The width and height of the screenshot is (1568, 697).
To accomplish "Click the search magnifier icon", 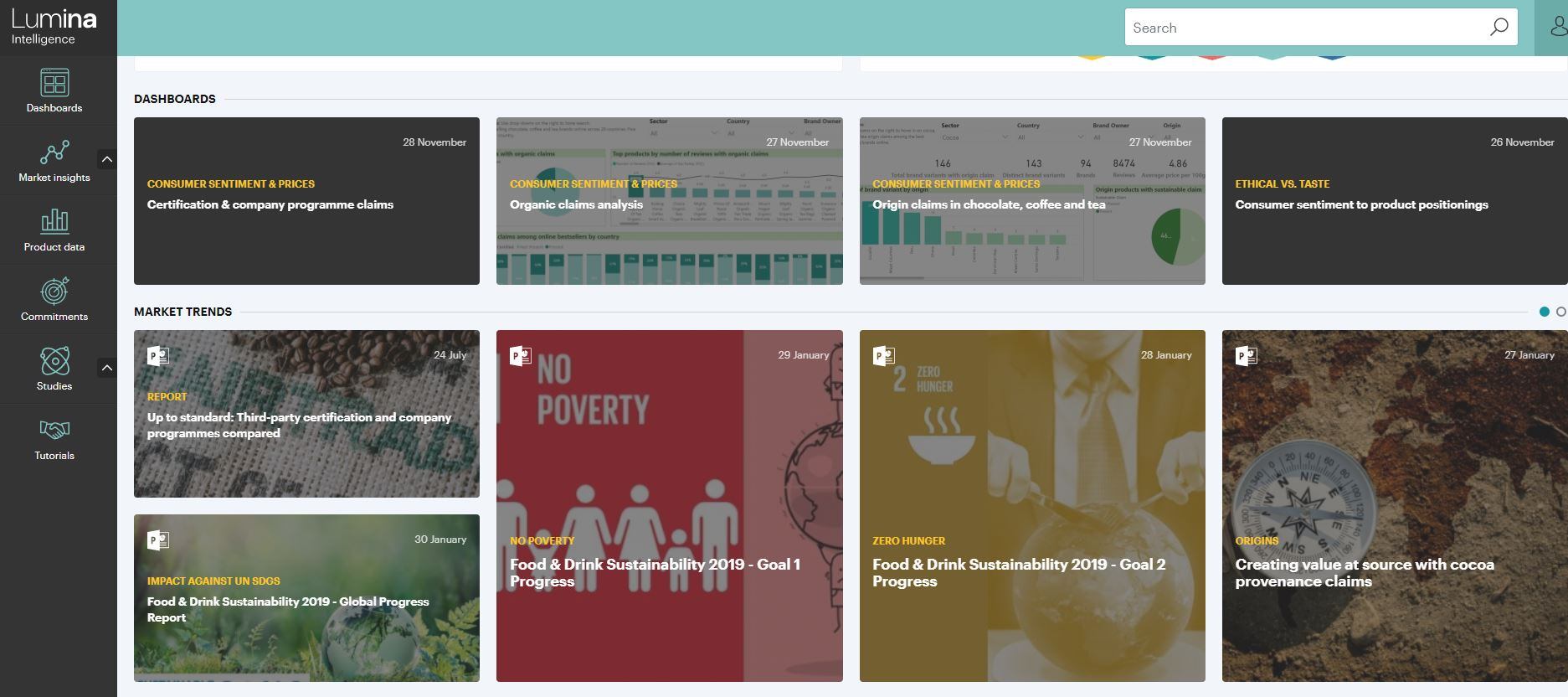I will click(x=1499, y=28).
